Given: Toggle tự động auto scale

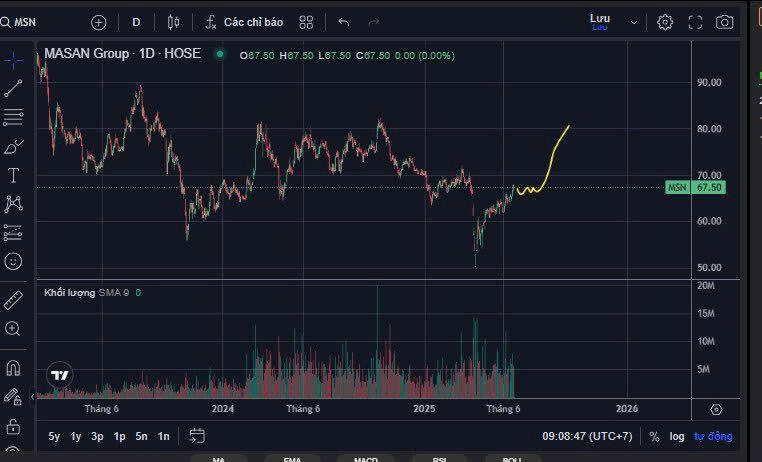Looking at the screenshot, I should point(713,436).
